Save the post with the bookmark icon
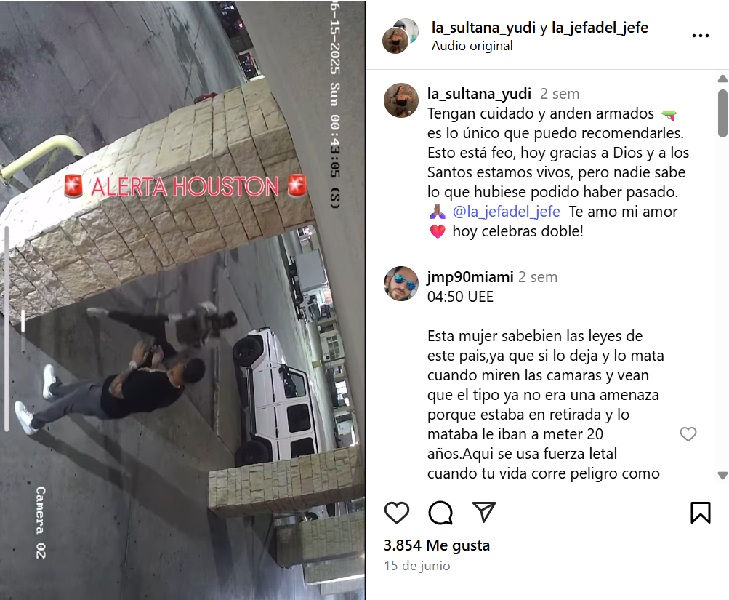 coord(700,513)
